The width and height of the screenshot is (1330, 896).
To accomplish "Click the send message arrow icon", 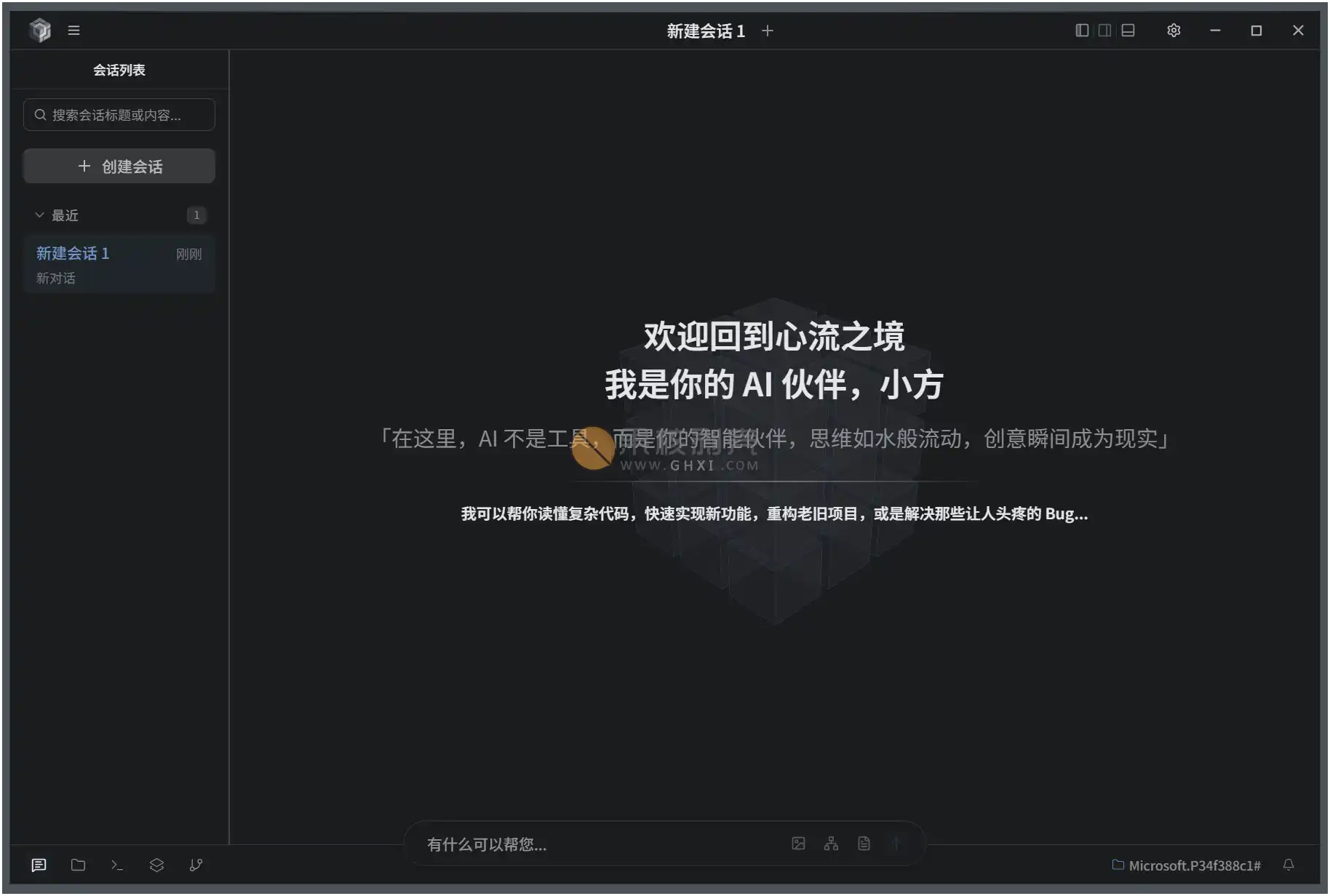I will [896, 843].
